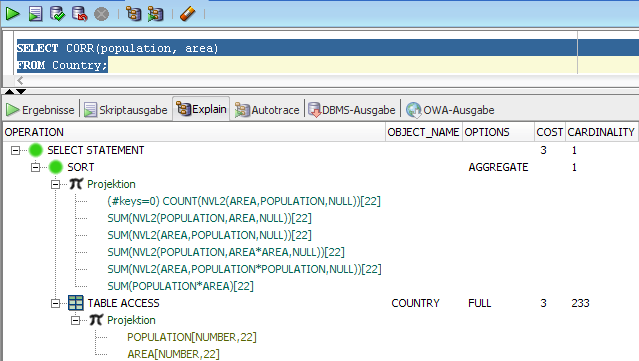Collapse the SORT node
The height and width of the screenshot is (361, 639).
[x=35, y=167]
